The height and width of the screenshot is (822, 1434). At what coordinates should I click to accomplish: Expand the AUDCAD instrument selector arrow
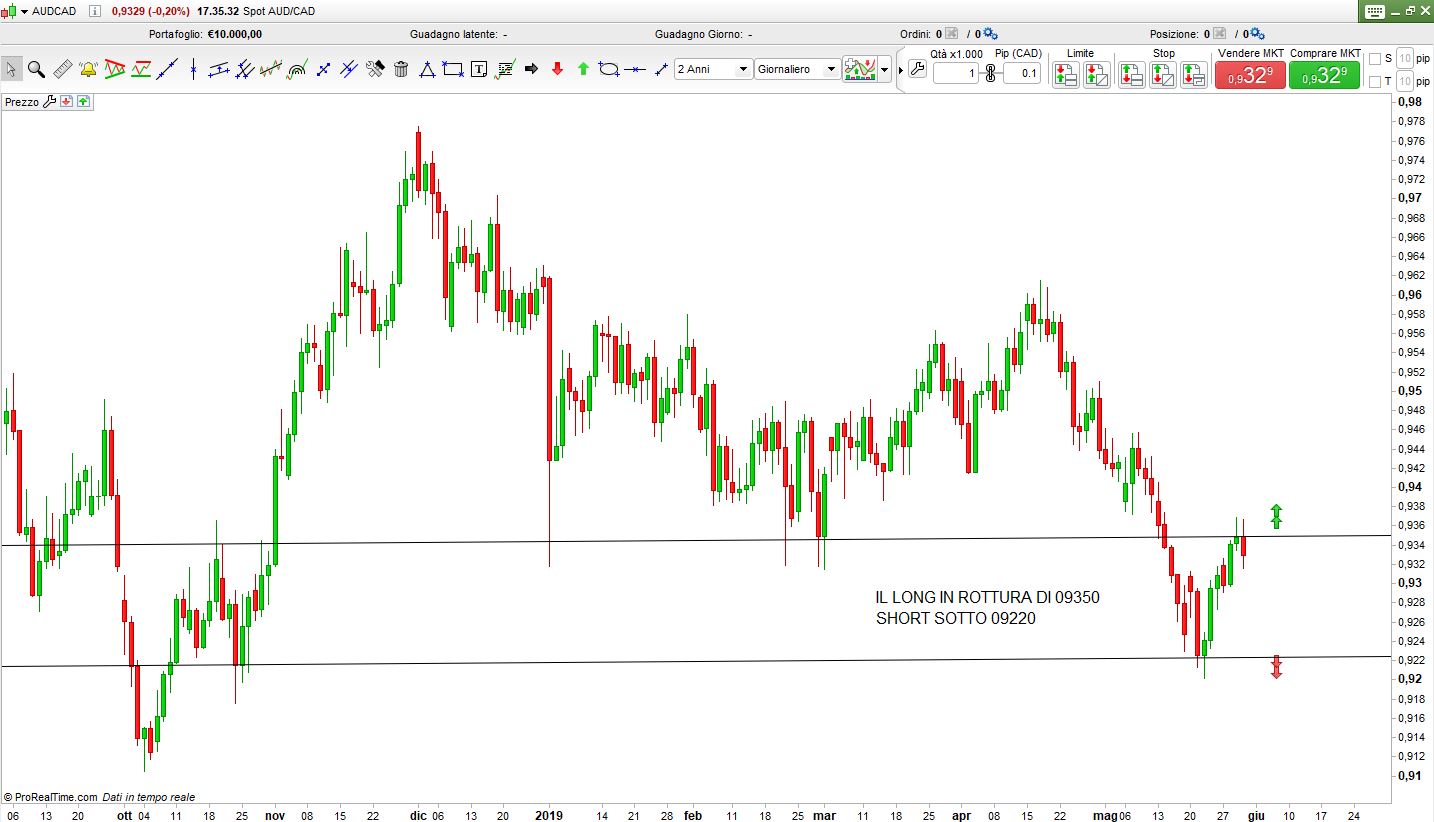coord(24,11)
